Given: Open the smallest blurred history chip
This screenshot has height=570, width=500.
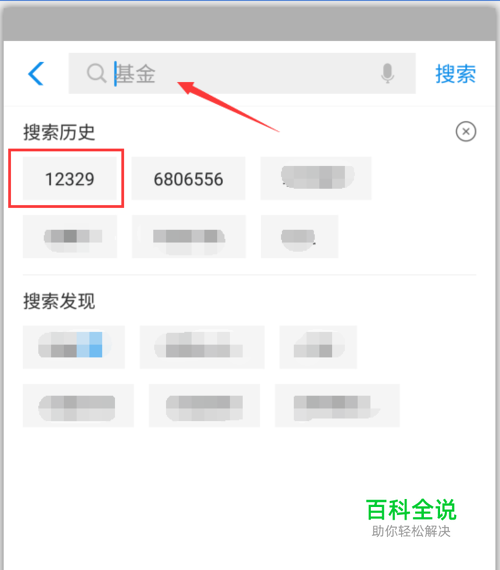Looking at the screenshot, I should point(300,237).
